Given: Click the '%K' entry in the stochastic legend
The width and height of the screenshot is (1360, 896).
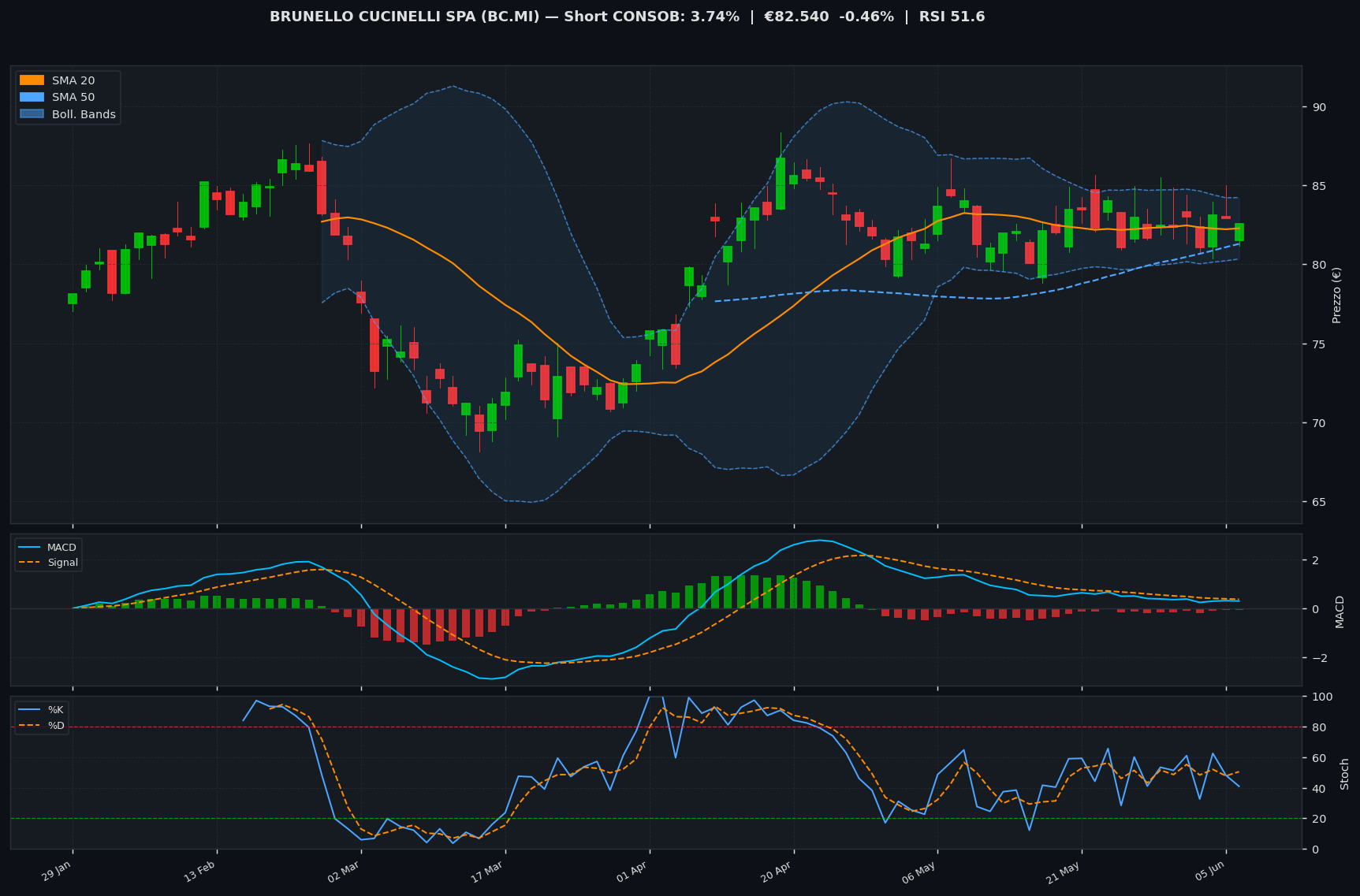Looking at the screenshot, I should [x=55, y=710].
